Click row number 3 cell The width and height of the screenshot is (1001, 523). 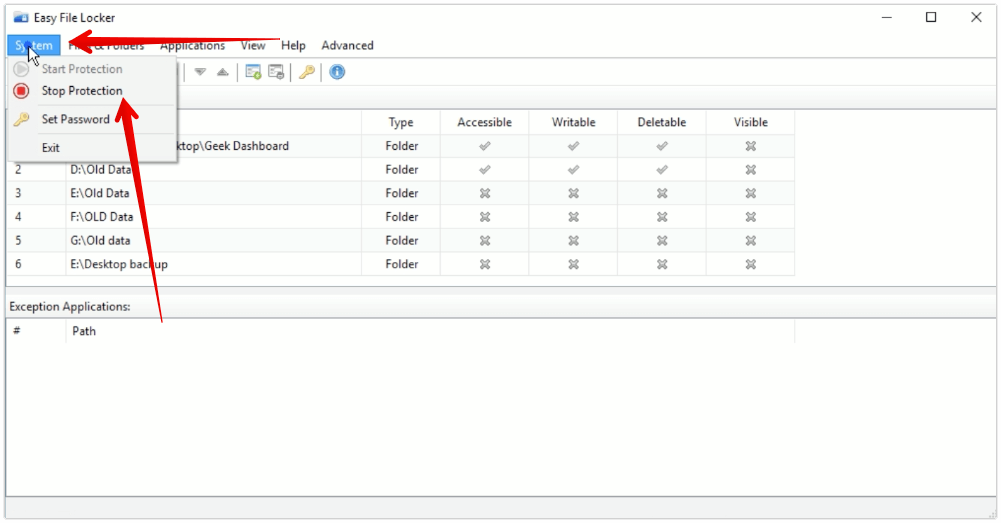19,193
